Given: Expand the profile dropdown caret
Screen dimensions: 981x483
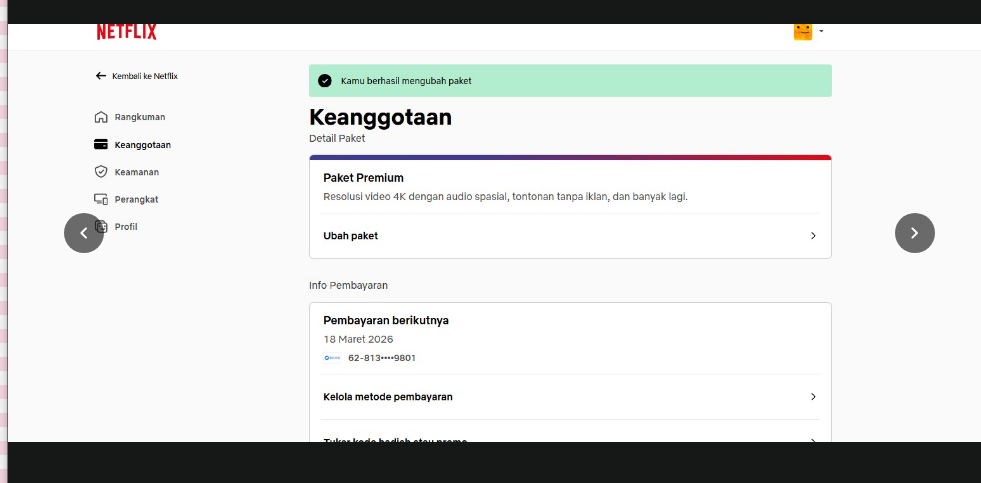Looking at the screenshot, I should (821, 31).
